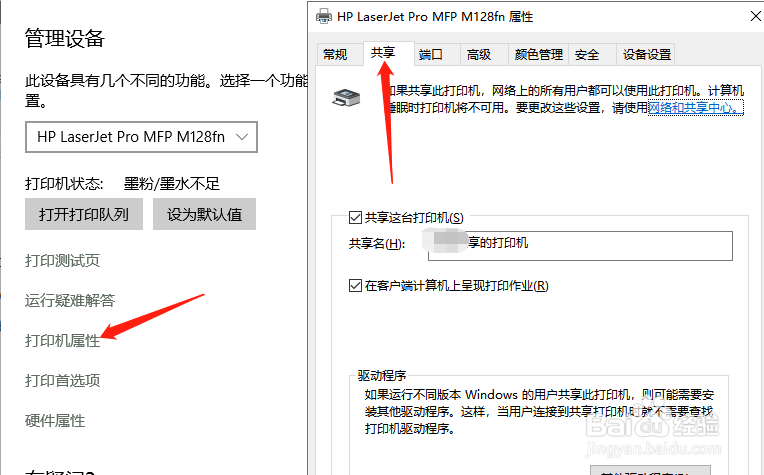Click the 打印测试页 link
The width and height of the screenshot is (764, 475).
coord(62,261)
